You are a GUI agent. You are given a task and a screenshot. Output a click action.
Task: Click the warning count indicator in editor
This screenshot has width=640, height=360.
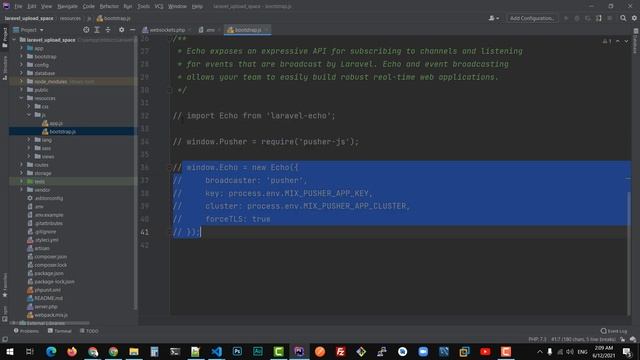[607, 41]
